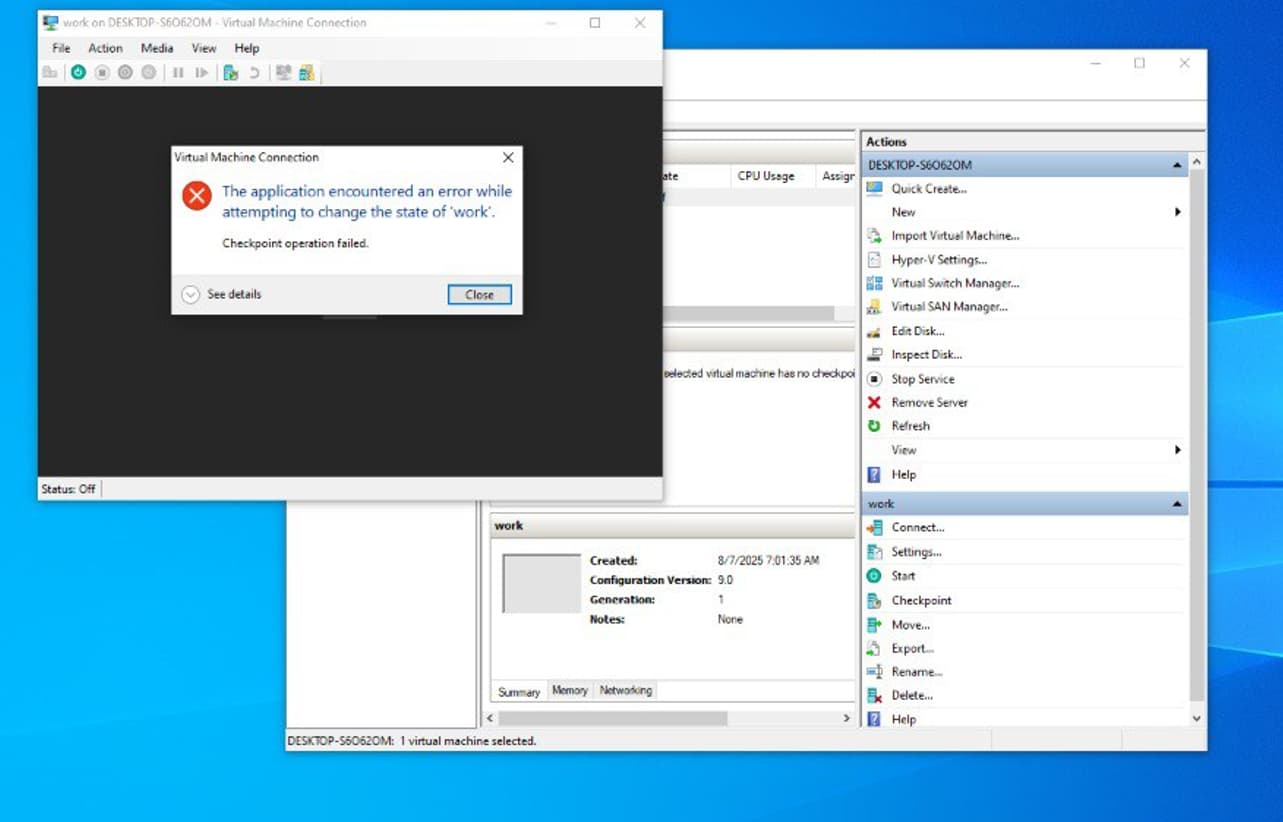Open the Media menu
The height and width of the screenshot is (822, 1283).
pyautogui.click(x=156, y=48)
